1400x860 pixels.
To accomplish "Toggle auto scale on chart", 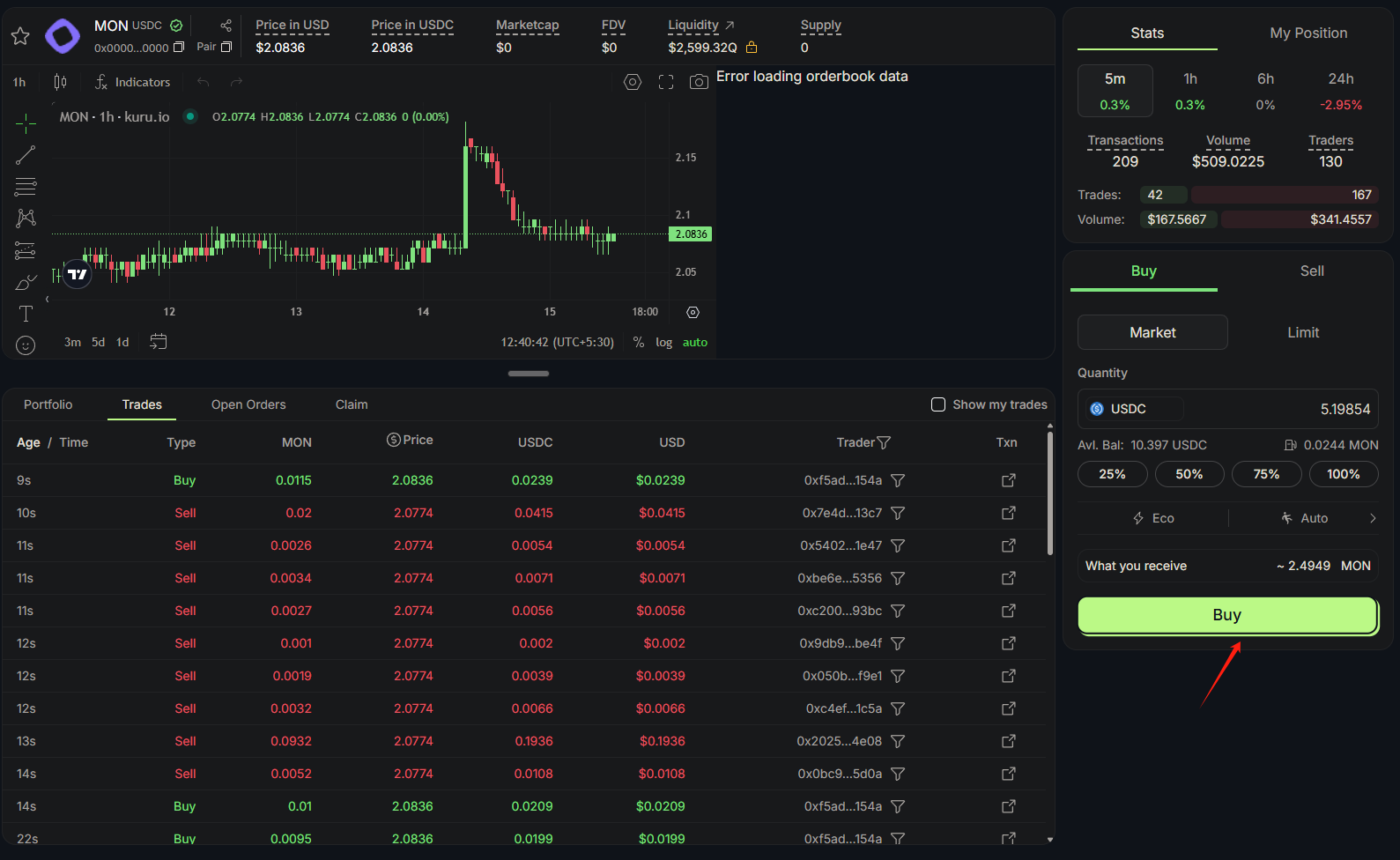I will click(694, 342).
